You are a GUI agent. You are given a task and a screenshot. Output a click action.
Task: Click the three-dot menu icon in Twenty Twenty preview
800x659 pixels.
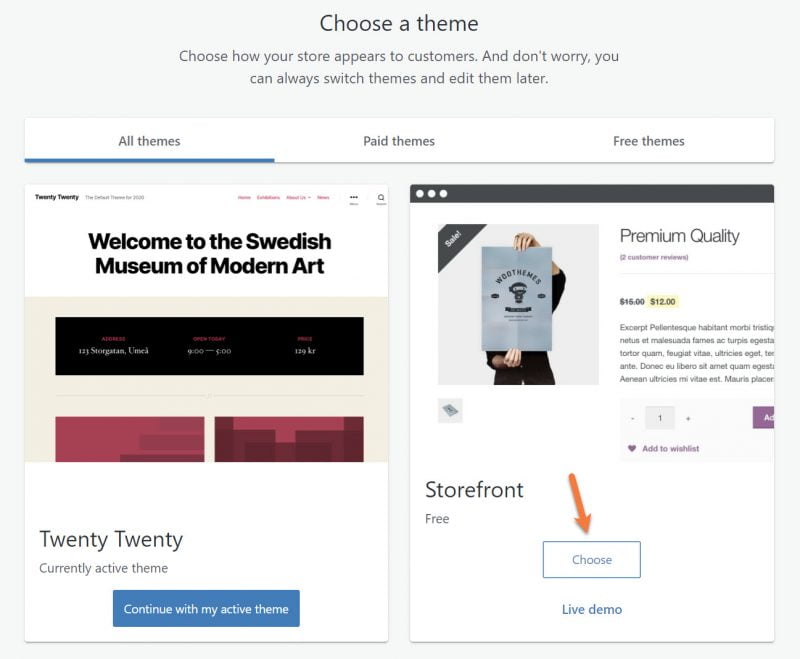tap(353, 198)
